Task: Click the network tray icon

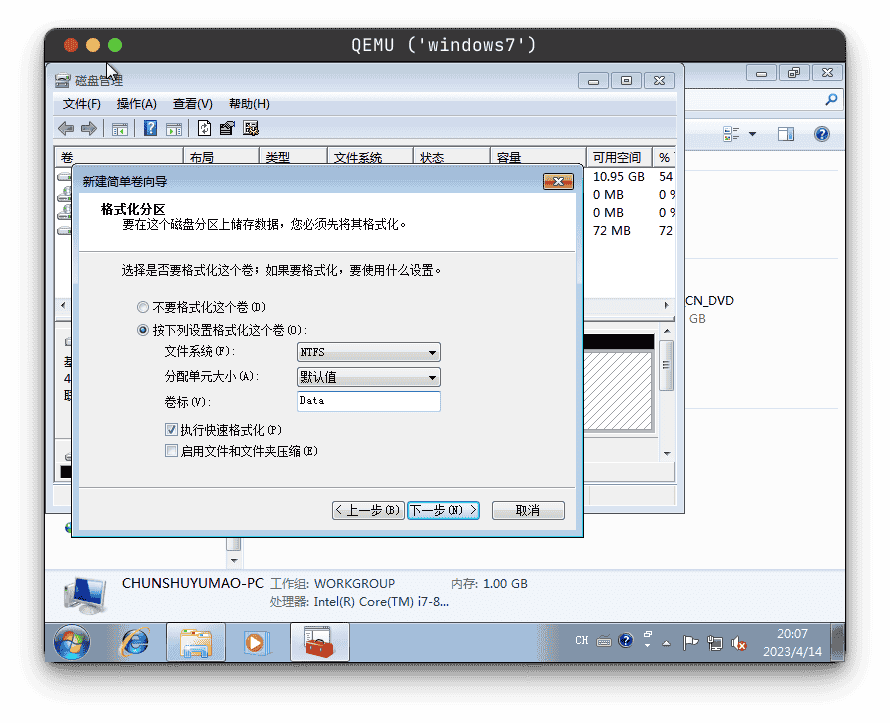Action: (x=715, y=643)
